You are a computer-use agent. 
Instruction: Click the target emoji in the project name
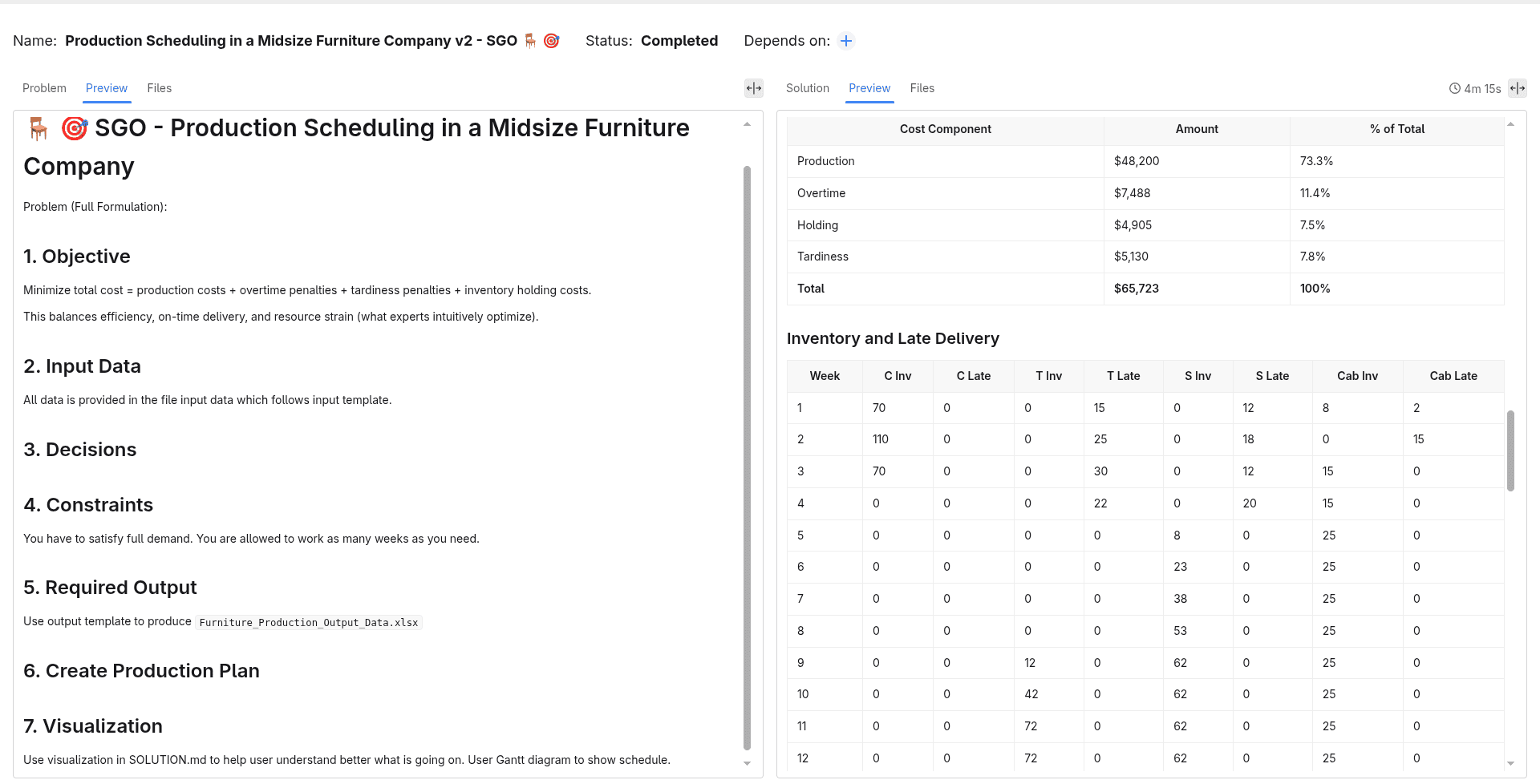pyautogui.click(x=552, y=41)
